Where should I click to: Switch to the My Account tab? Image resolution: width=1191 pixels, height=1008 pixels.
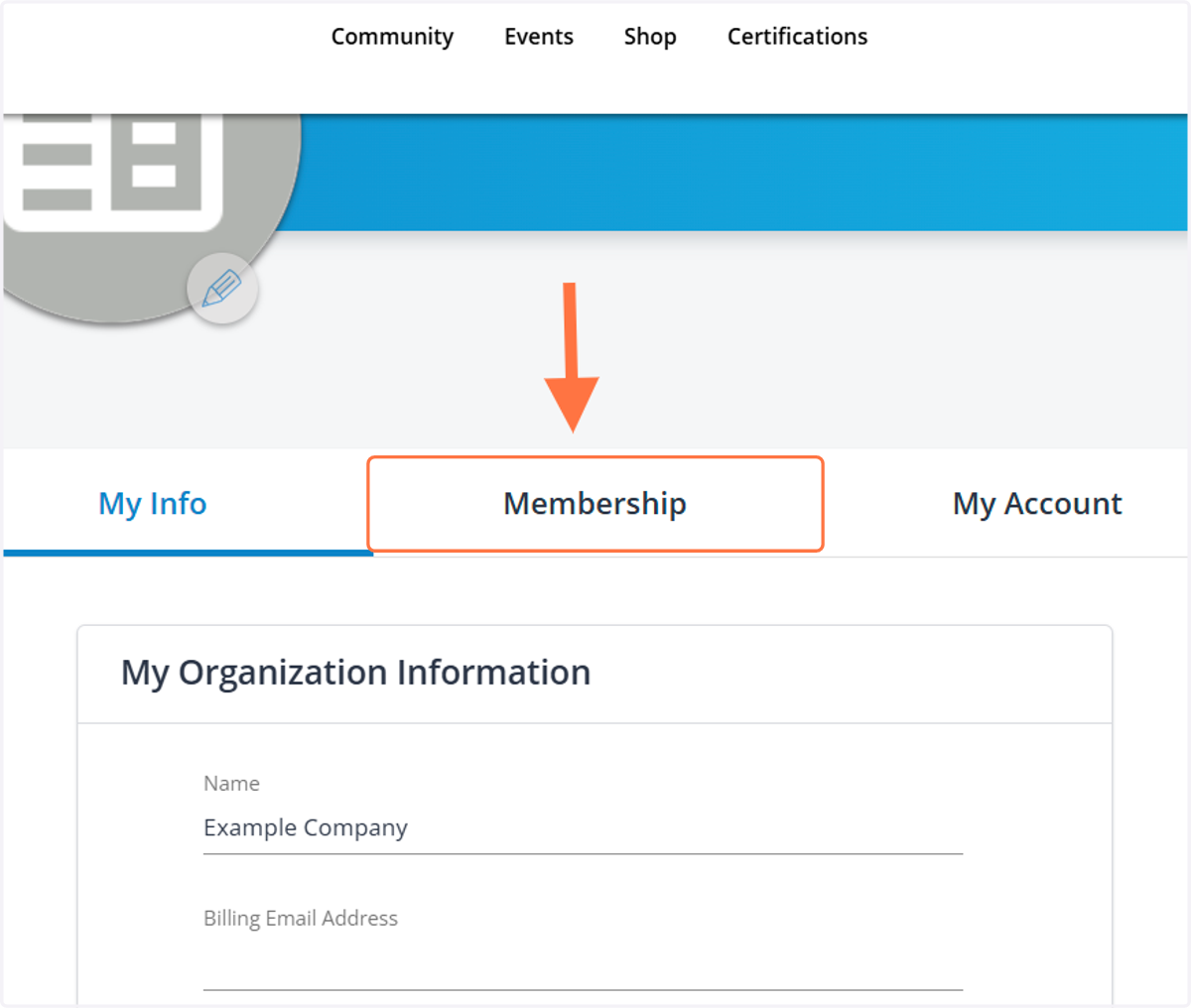coord(1037,503)
